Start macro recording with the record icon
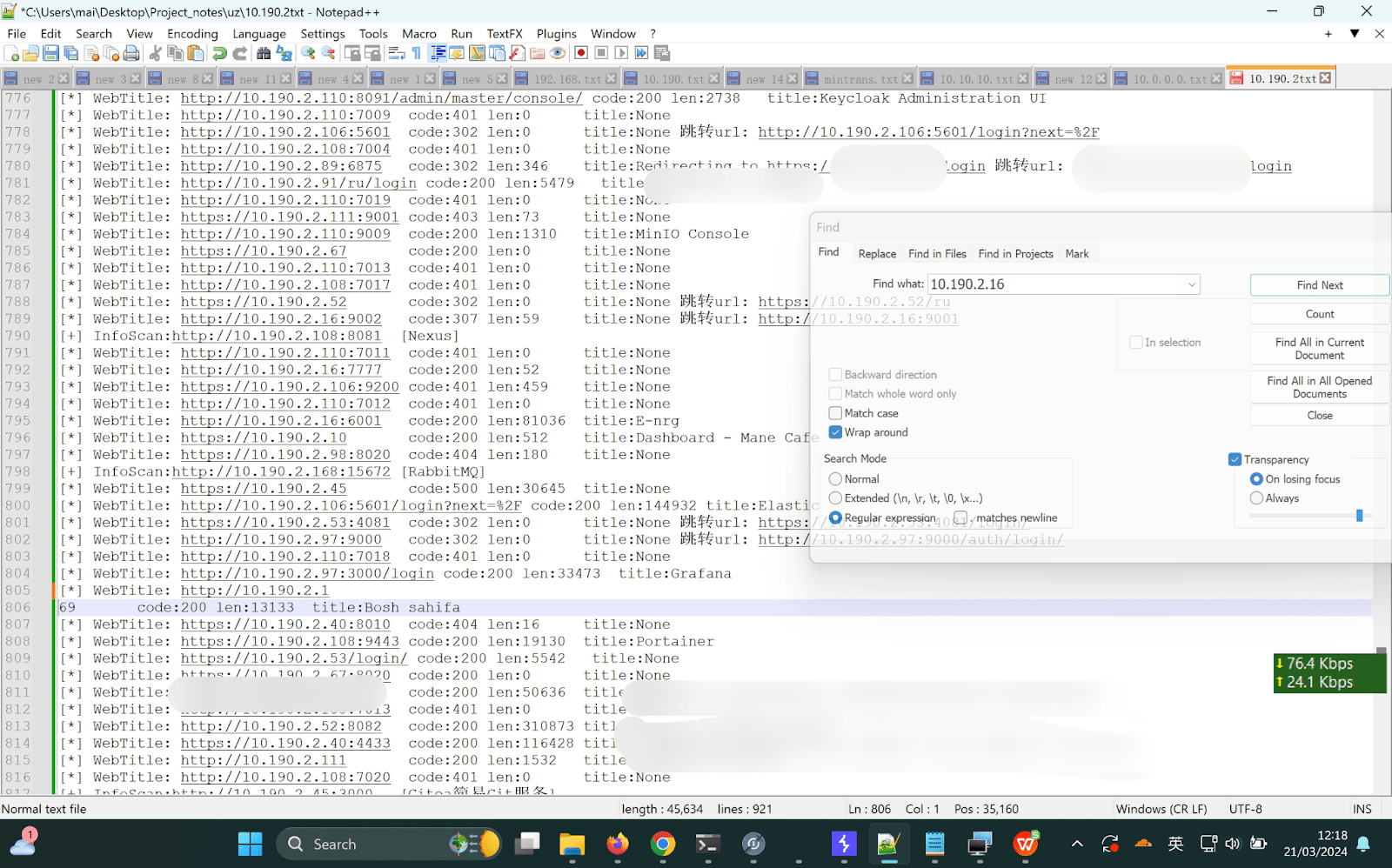1392x868 pixels. 579,53
